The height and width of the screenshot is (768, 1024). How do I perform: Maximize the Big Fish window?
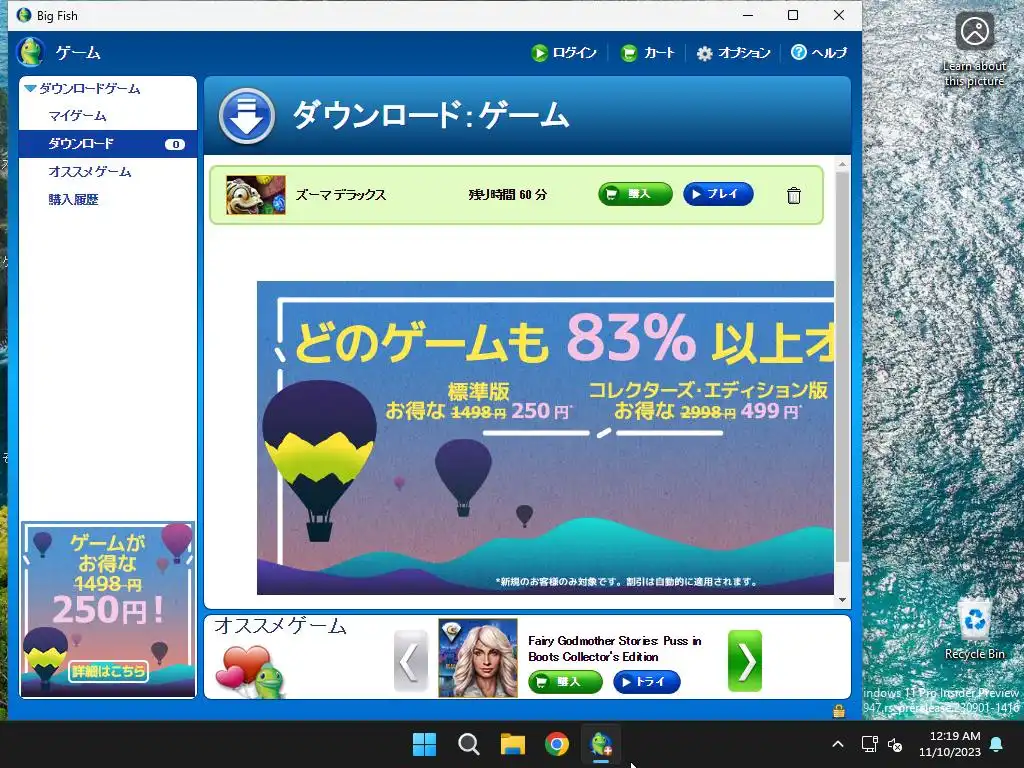(x=793, y=15)
